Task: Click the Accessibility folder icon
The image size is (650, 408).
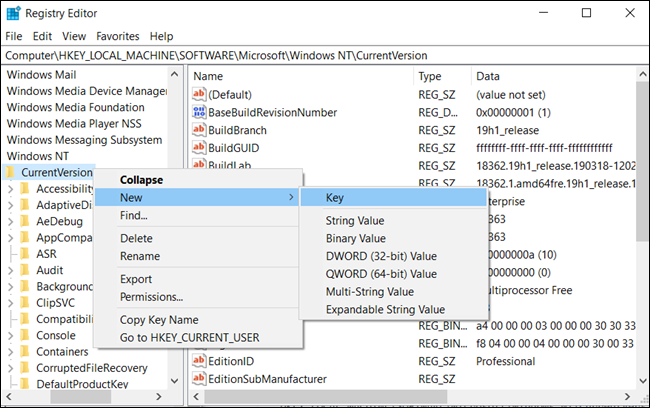Action: point(25,189)
